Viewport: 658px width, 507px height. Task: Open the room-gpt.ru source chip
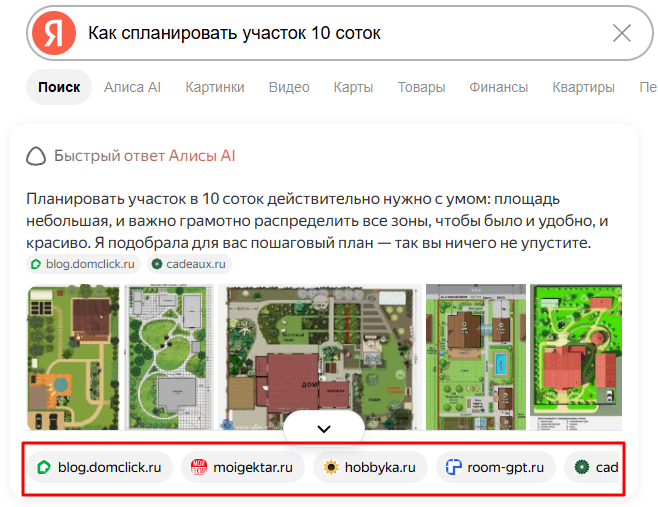[496, 467]
